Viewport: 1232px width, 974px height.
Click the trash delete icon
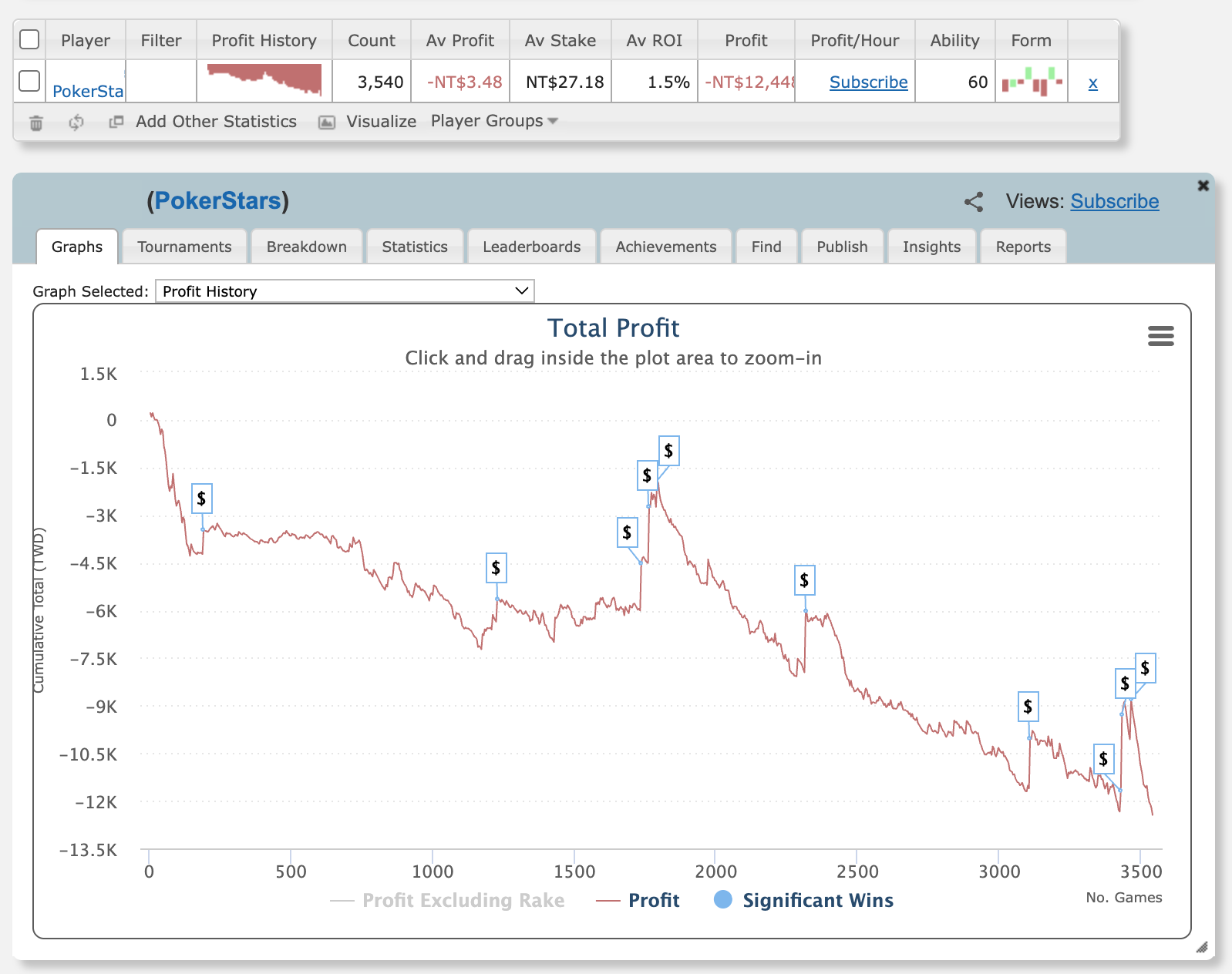tap(36, 123)
